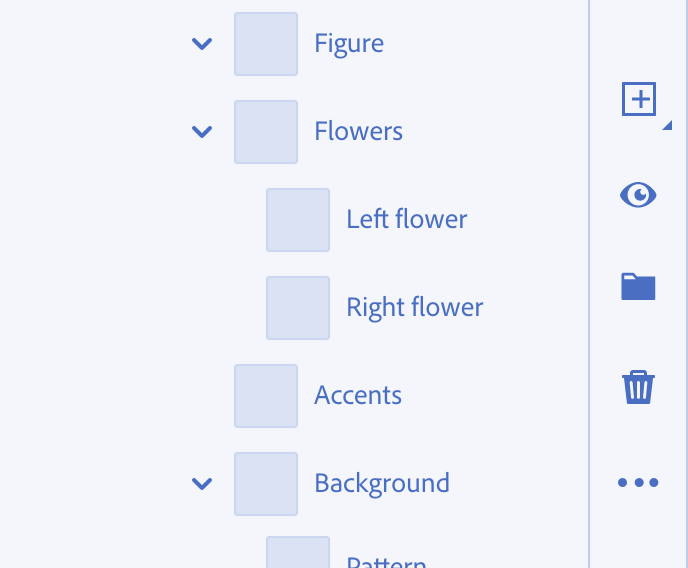This screenshot has width=688, height=568.
Task: Click the Background layer thumbnail
Action: [x=266, y=484]
